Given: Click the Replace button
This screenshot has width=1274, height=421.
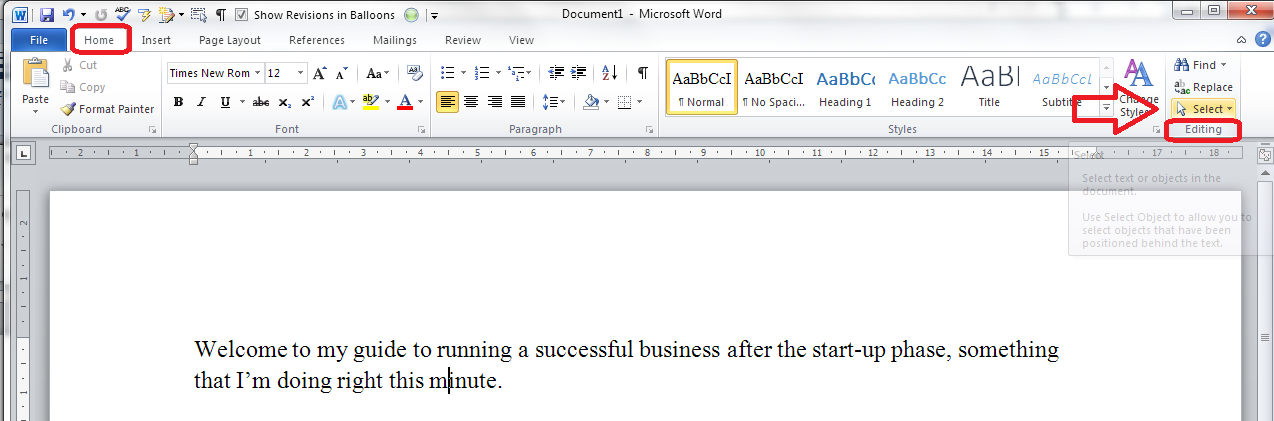Looking at the screenshot, I should 1204,87.
